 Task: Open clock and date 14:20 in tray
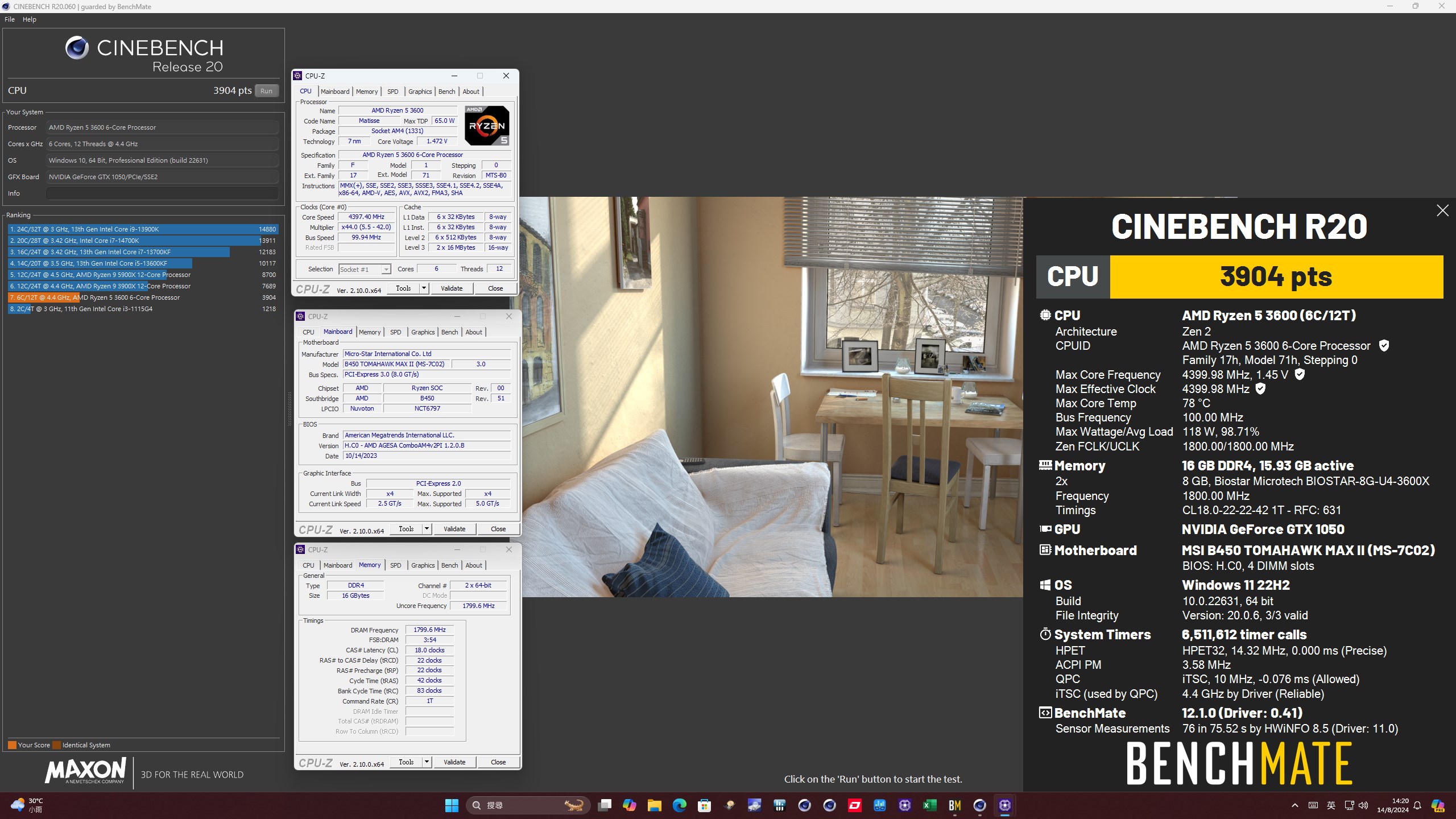(x=1393, y=805)
